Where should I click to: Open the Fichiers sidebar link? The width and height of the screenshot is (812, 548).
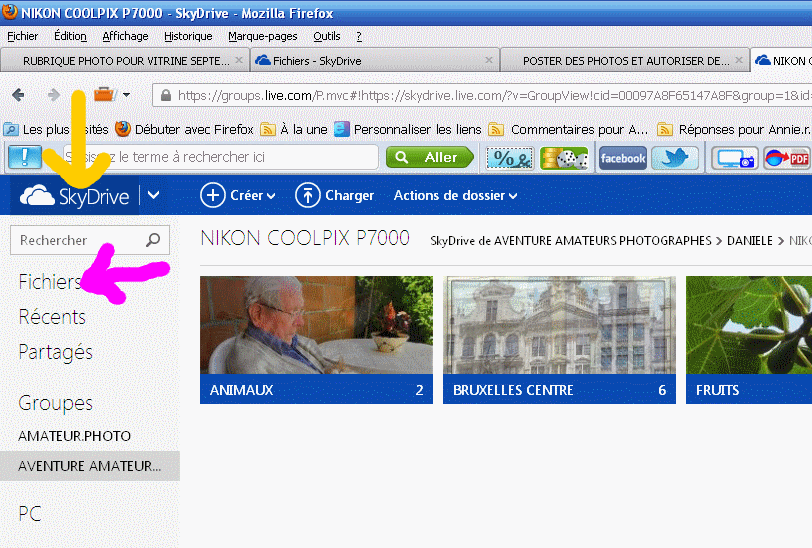click(x=50, y=282)
